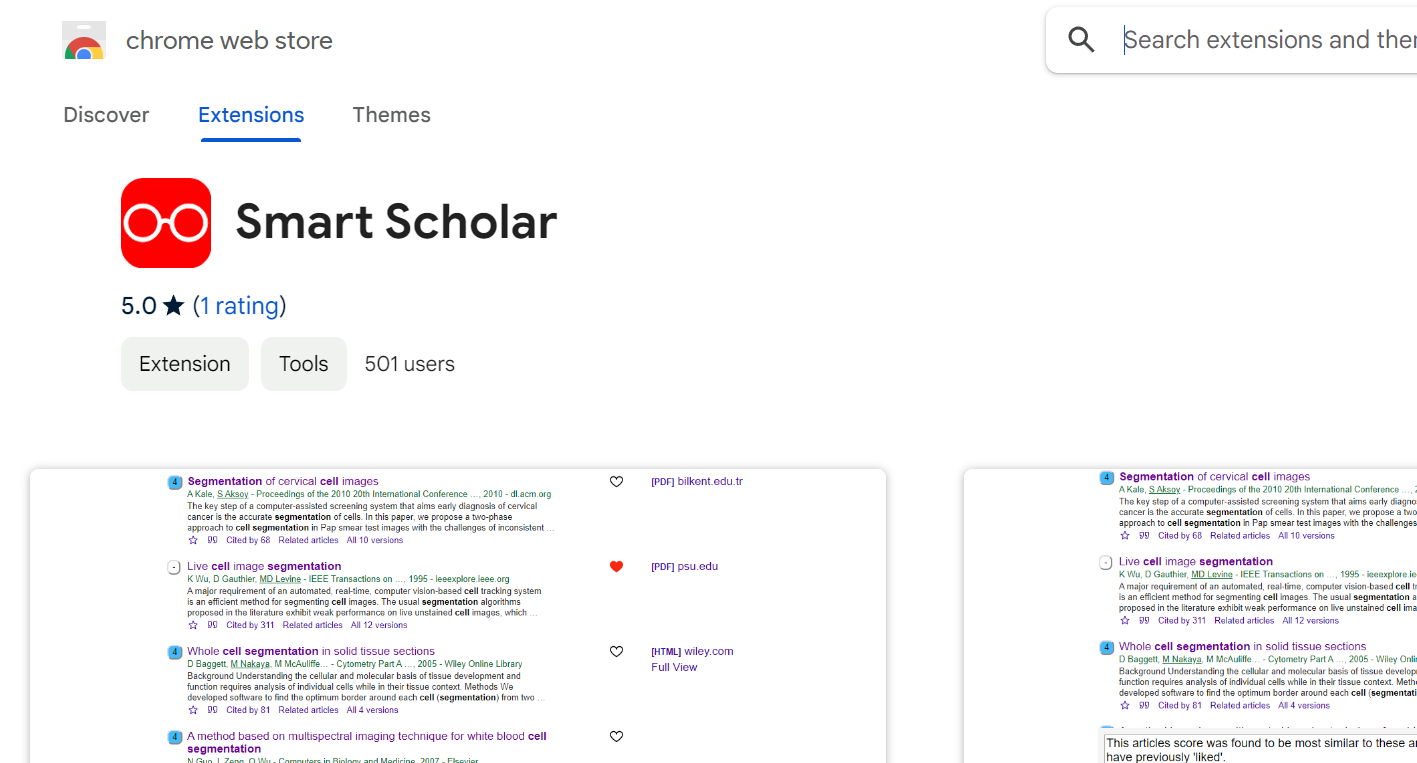Toggle the red heart next to the psu.edu result

tap(616, 567)
